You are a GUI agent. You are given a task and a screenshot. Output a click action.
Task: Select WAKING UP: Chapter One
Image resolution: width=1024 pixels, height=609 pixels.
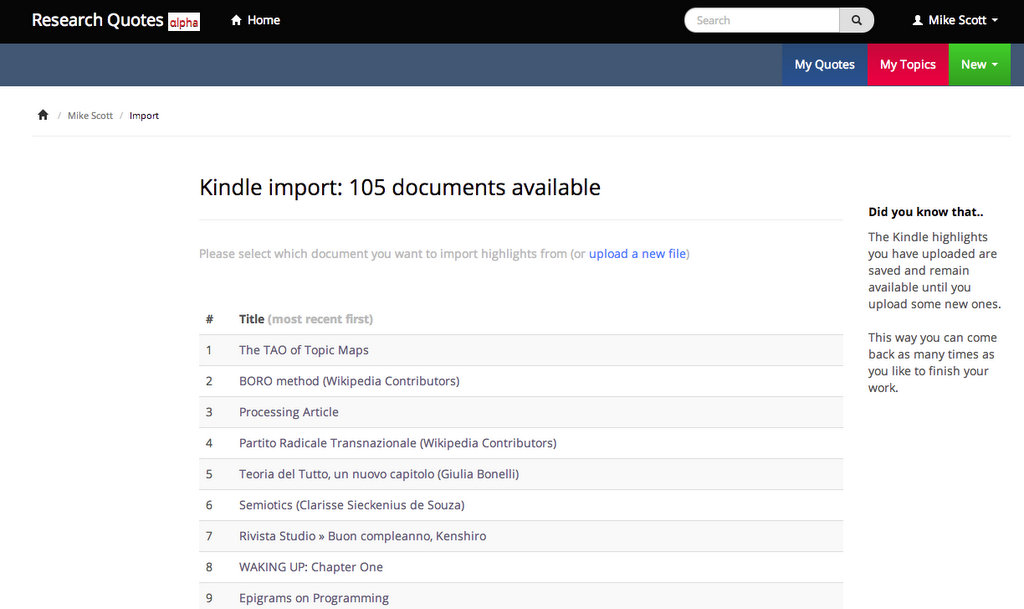click(311, 567)
